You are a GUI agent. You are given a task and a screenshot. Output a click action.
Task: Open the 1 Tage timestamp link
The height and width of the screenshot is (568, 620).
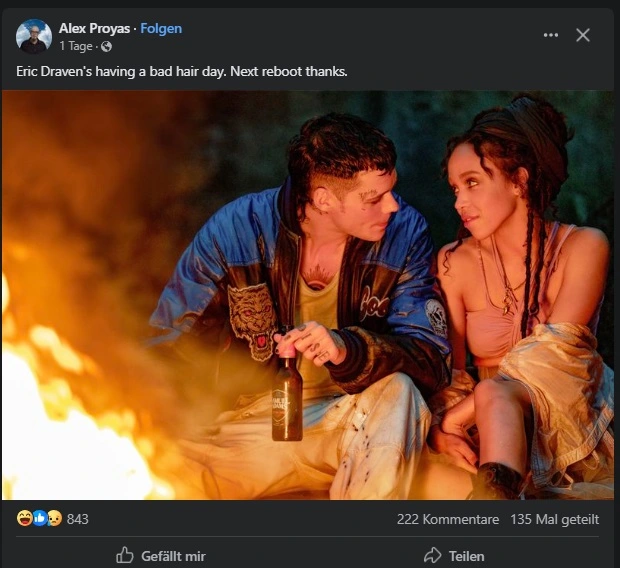coord(76,46)
